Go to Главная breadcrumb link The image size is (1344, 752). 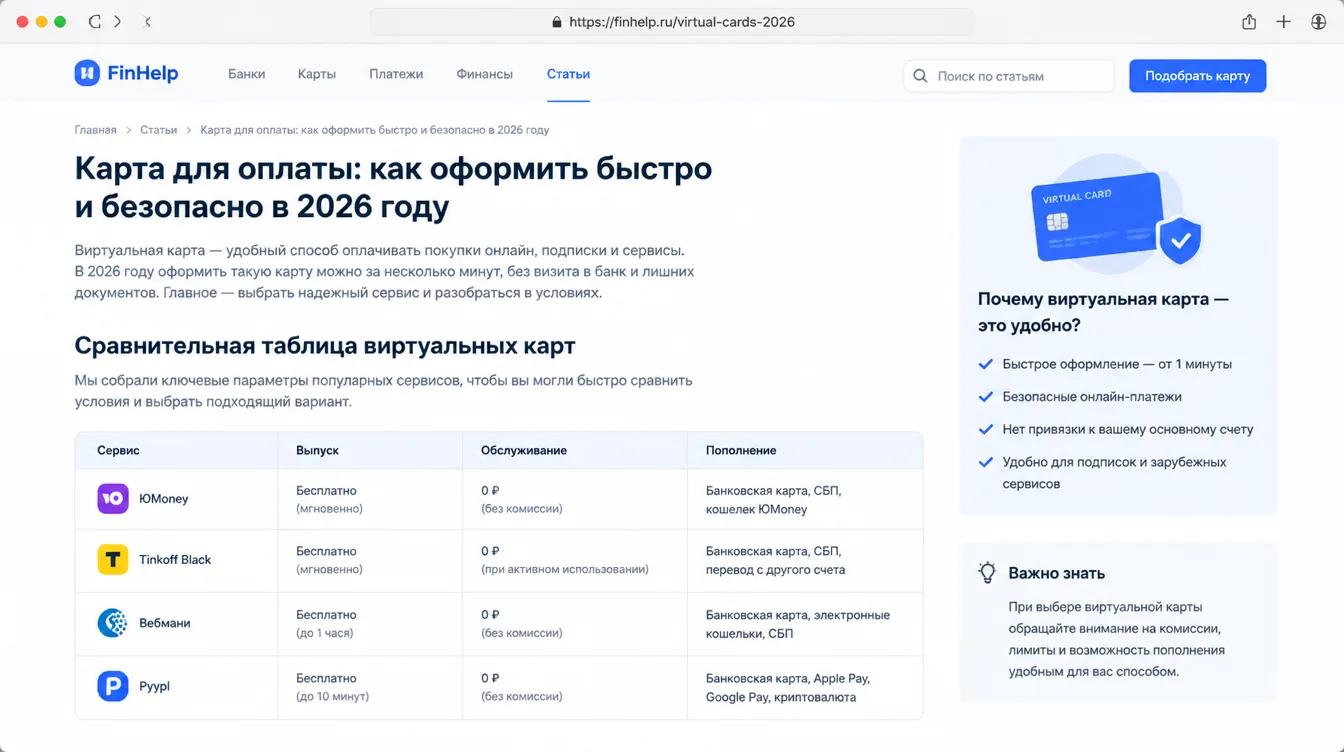[96, 130]
